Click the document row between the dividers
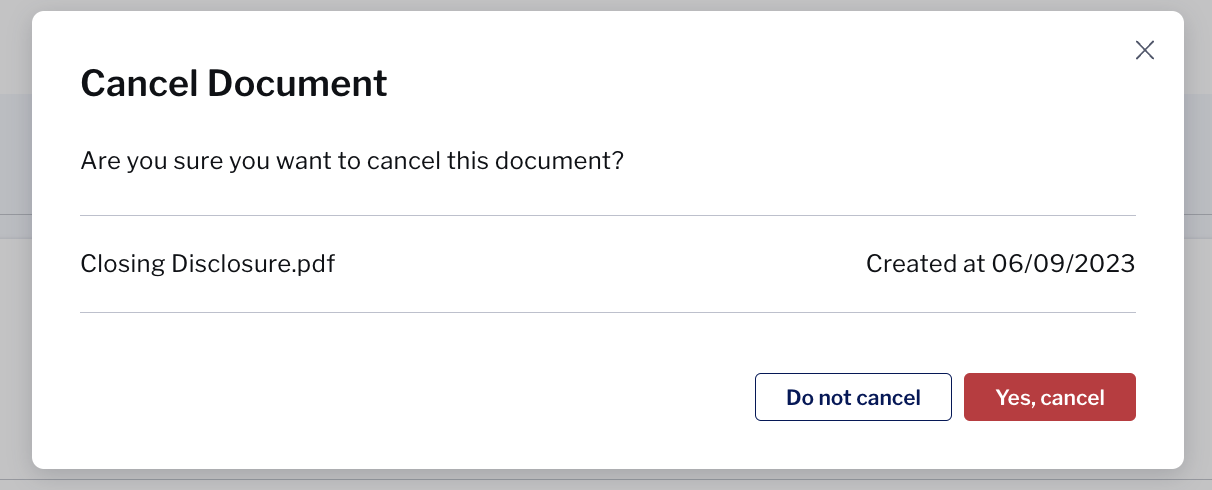1212x490 pixels. pos(608,264)
